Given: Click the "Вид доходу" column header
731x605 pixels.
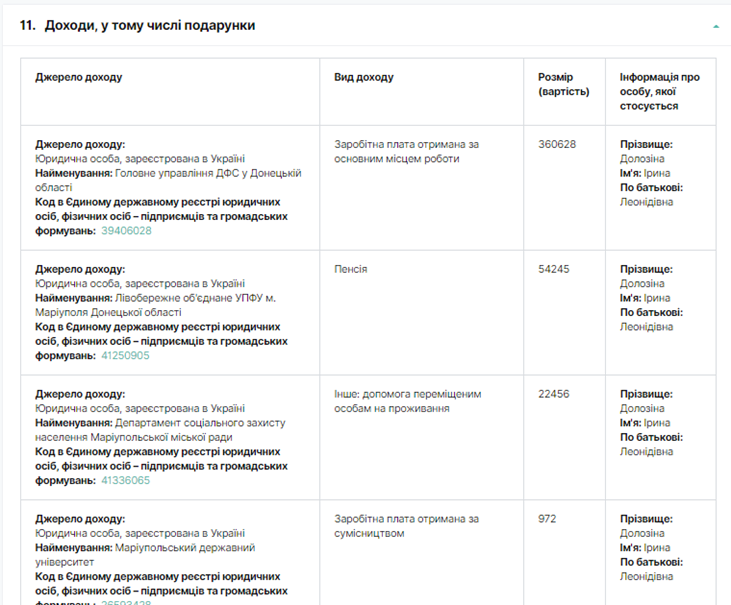Looking at the screenshot, I should pyautogui.click(x=364, y=77).
